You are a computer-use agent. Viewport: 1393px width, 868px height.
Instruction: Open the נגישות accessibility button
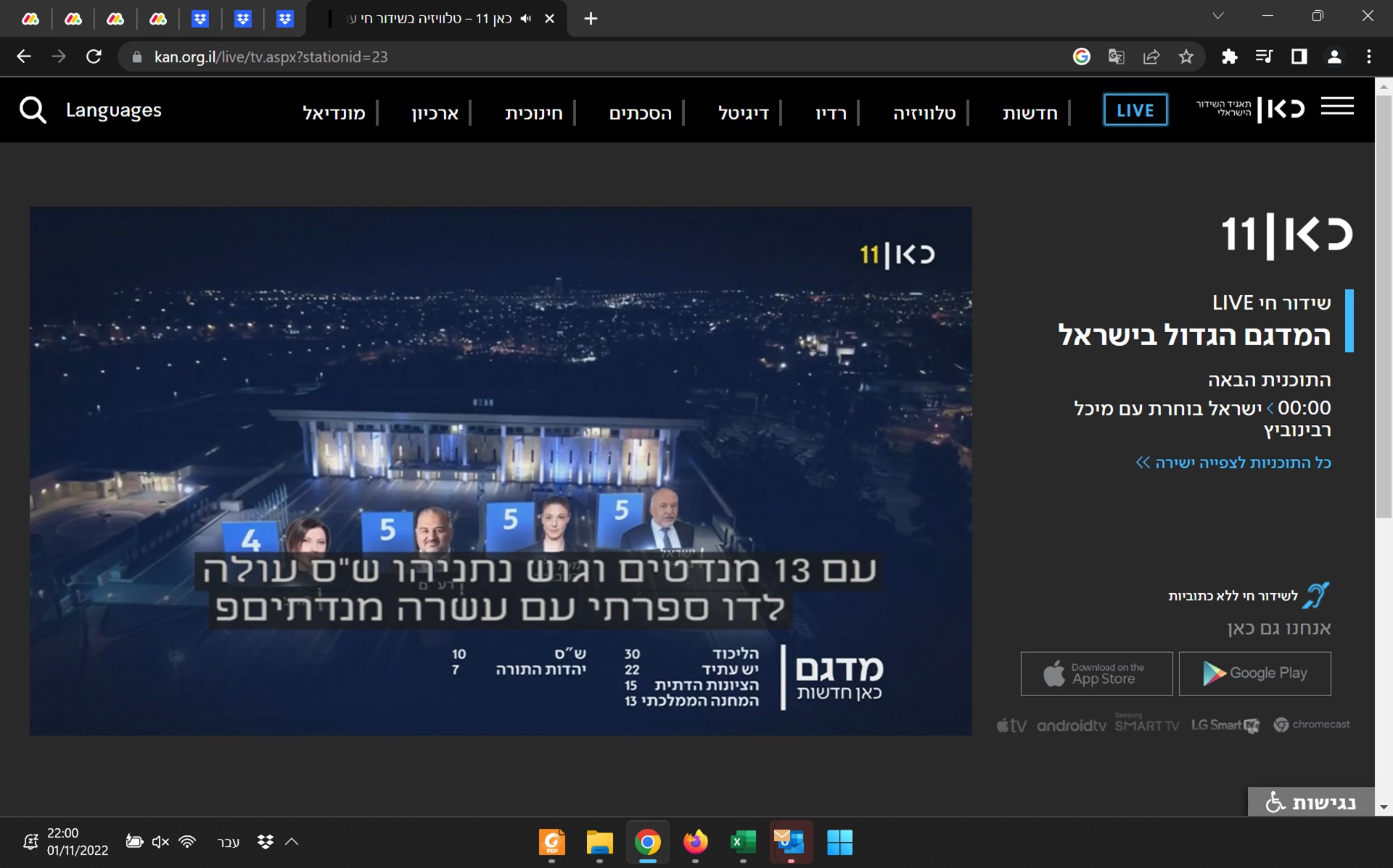point(1311,802)
